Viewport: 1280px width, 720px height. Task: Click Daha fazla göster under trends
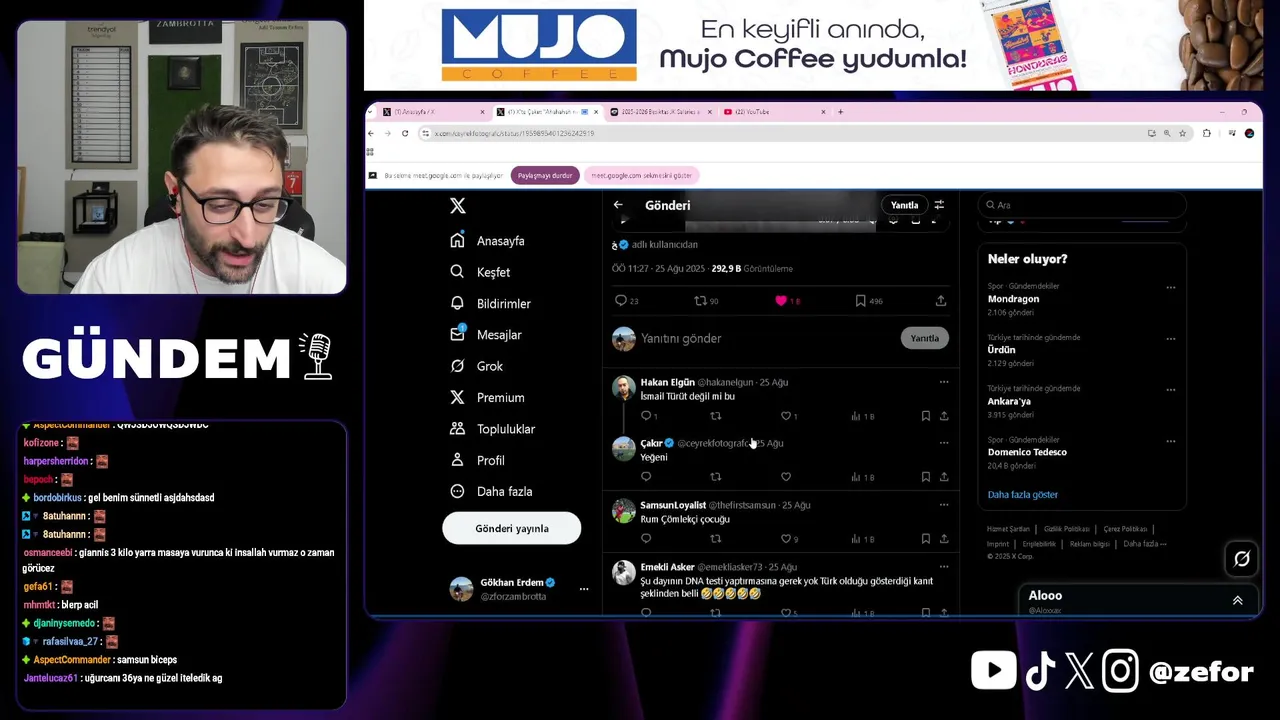tap(1023, 495)
